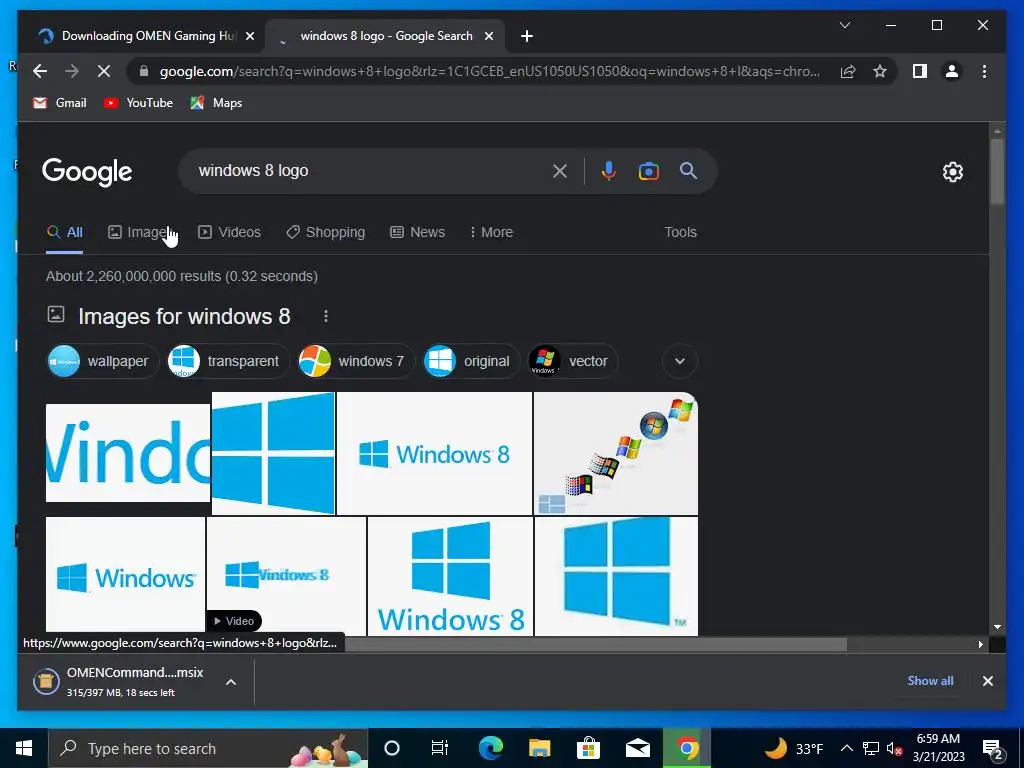Open the Windows 8 wordmark thumbnail
This screenshot has height=768, width=1024.
pyautogui.click(x=434, y=453)
